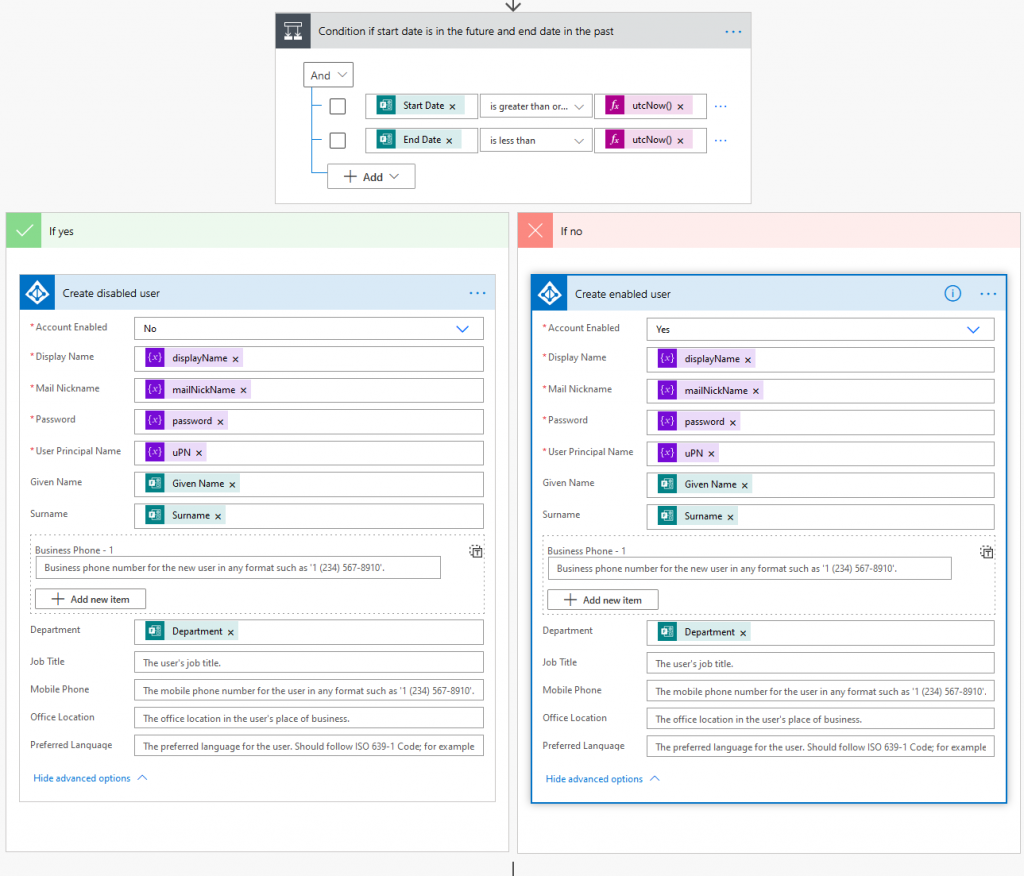Screen dimensions: 1024x876
Task: Remove the Start Date token from condition
Action: pyautogui.click(x=452, y=106)
